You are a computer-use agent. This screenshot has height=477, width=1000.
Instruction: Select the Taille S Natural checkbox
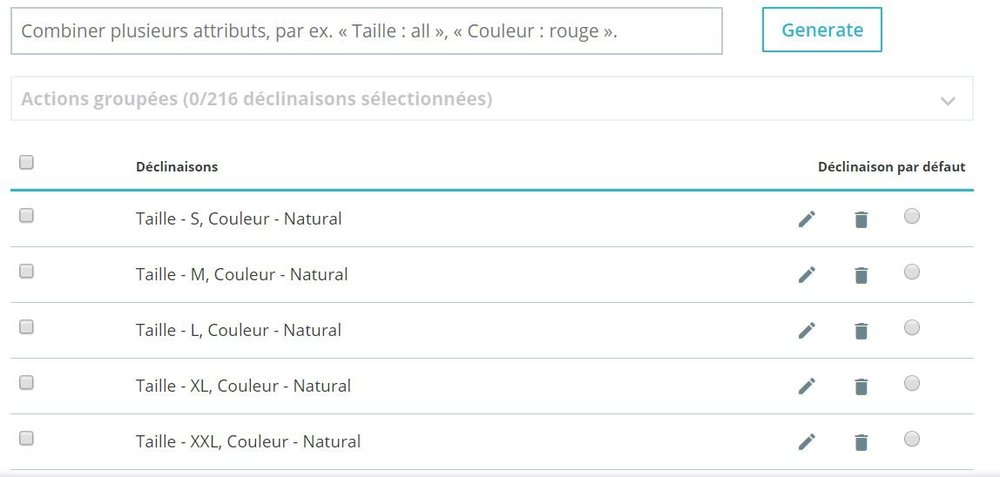point(27,215)
